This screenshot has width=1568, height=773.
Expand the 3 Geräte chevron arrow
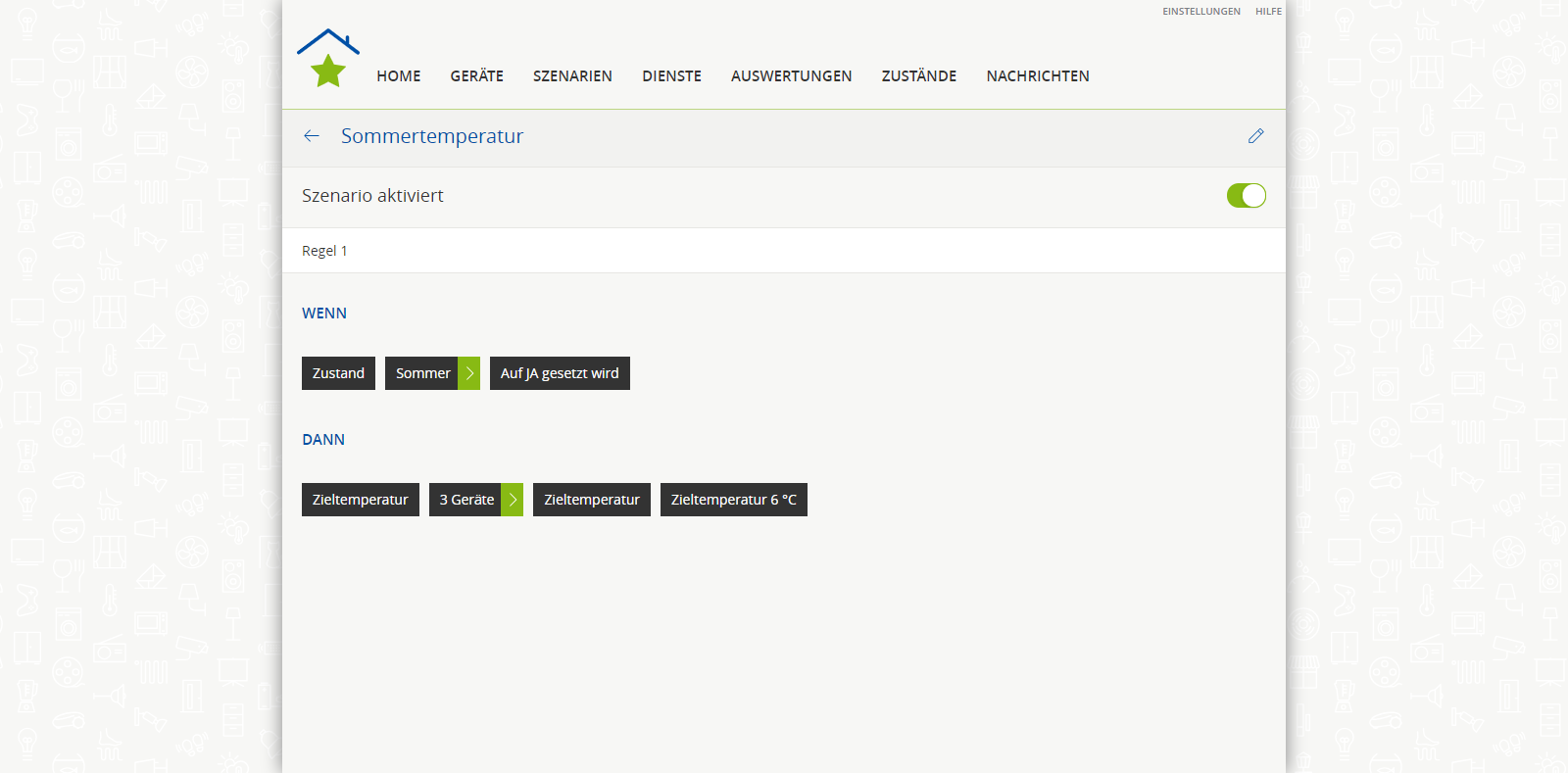pyautogui.click(x=513, y=500)
